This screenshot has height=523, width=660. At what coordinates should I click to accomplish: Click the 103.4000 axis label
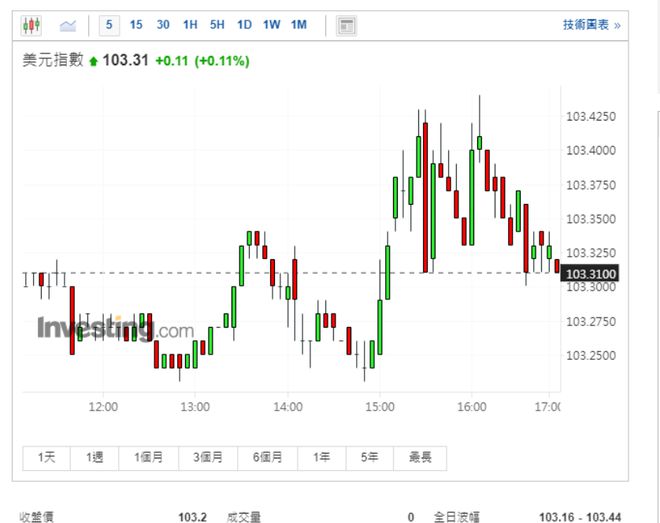pyautogui.click(x=591, y=150)
